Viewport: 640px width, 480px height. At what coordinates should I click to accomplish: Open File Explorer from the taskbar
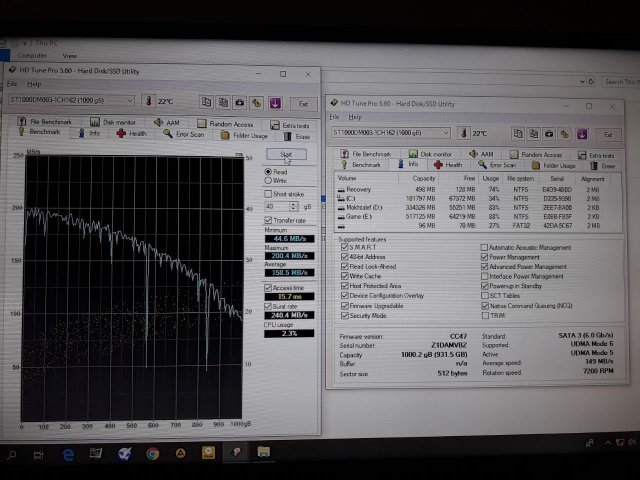coord(264,453)
